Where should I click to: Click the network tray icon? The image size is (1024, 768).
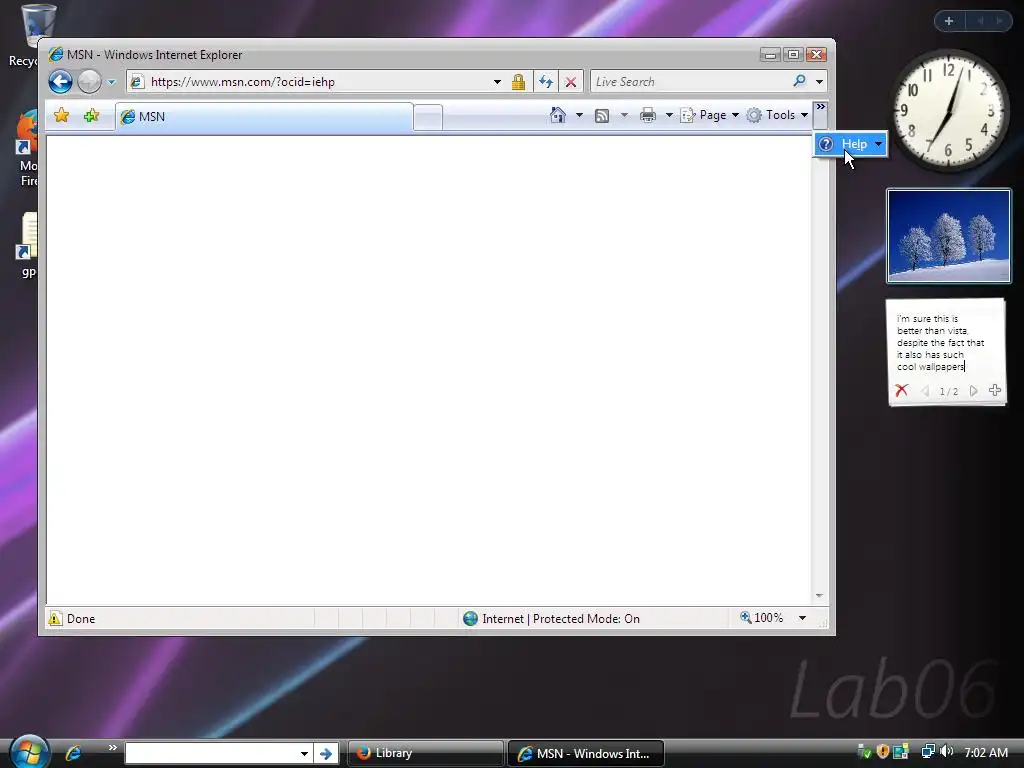(x=927, y=752)
